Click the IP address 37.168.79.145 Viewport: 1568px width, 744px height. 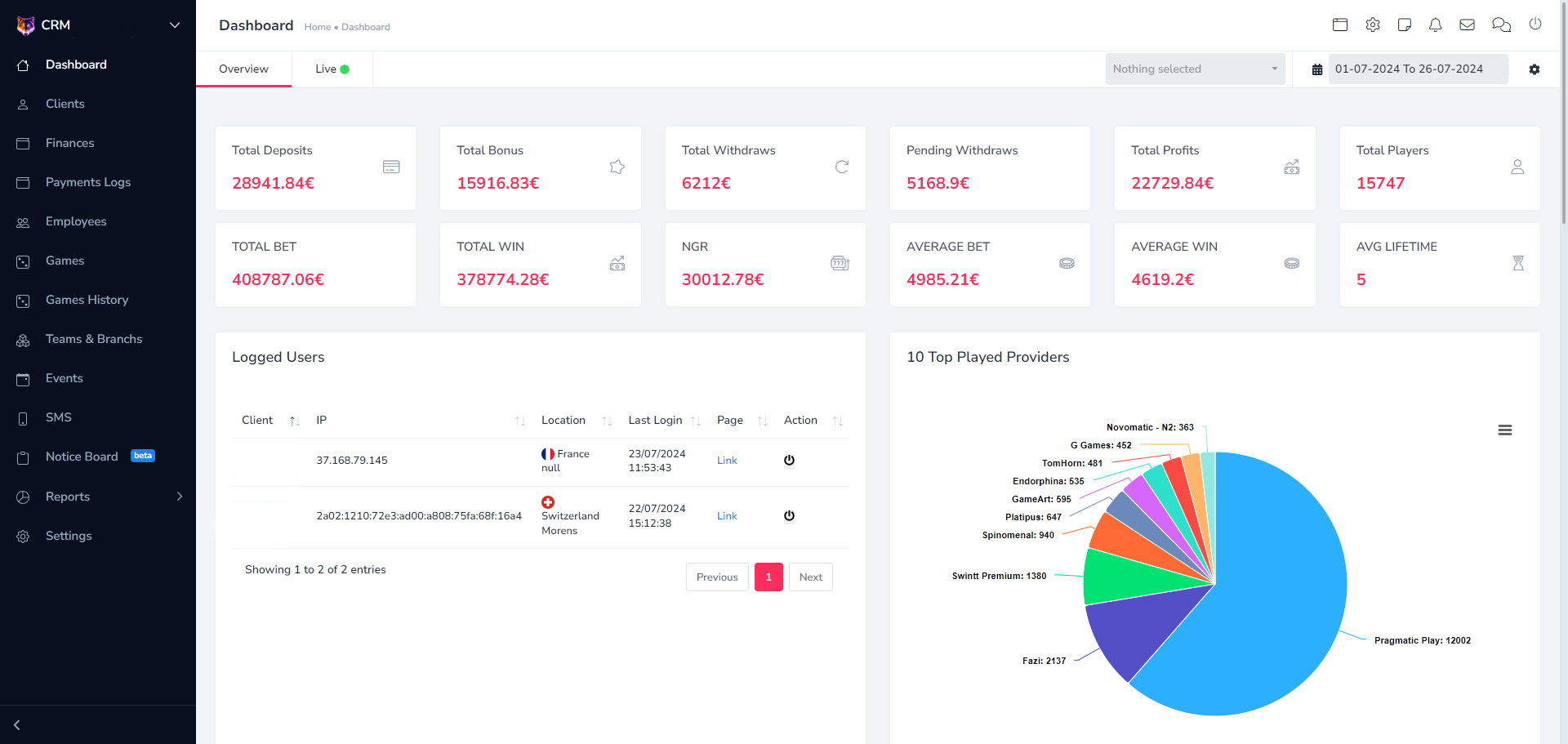352,461
